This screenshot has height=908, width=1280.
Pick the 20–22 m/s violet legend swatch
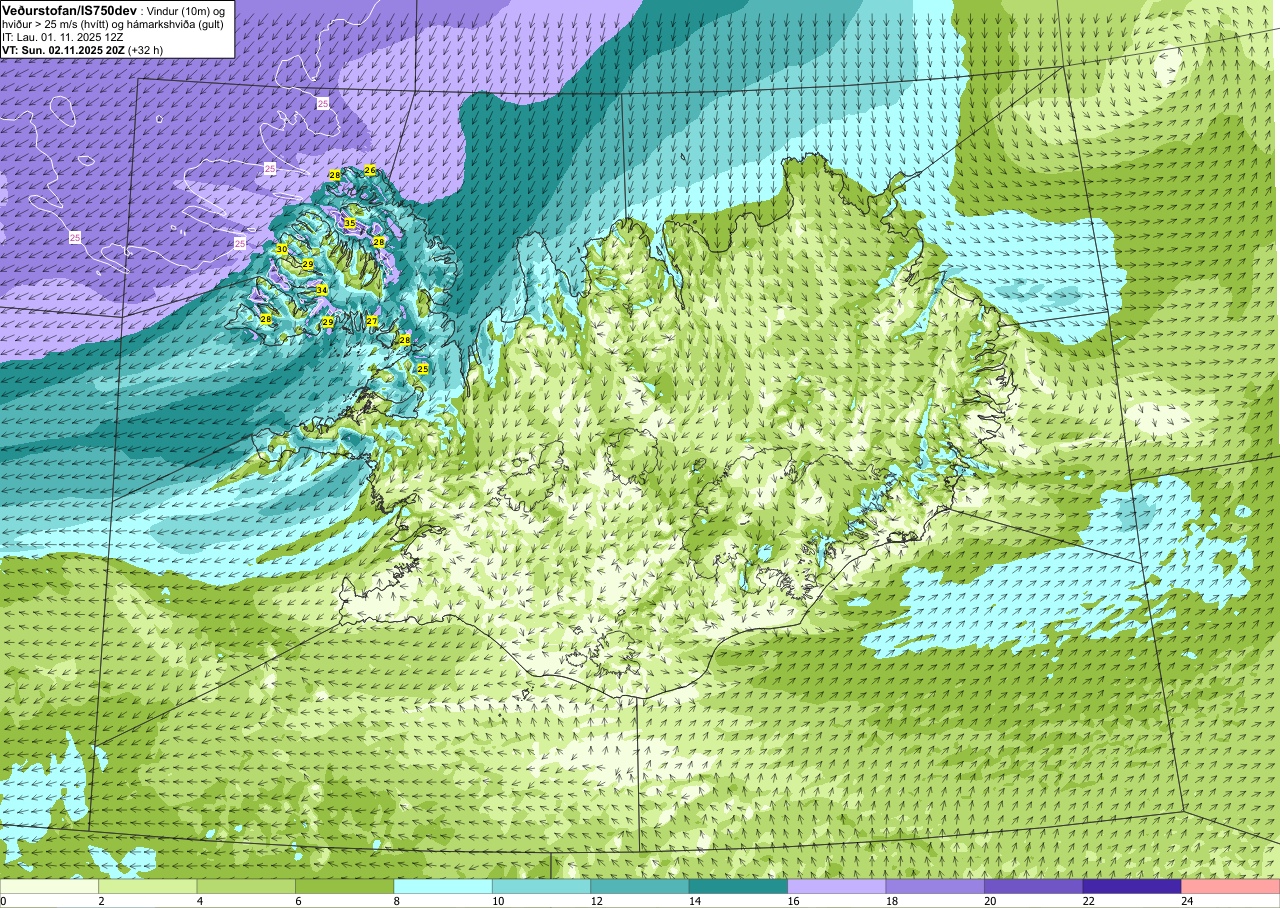[x=1034, y=886]
